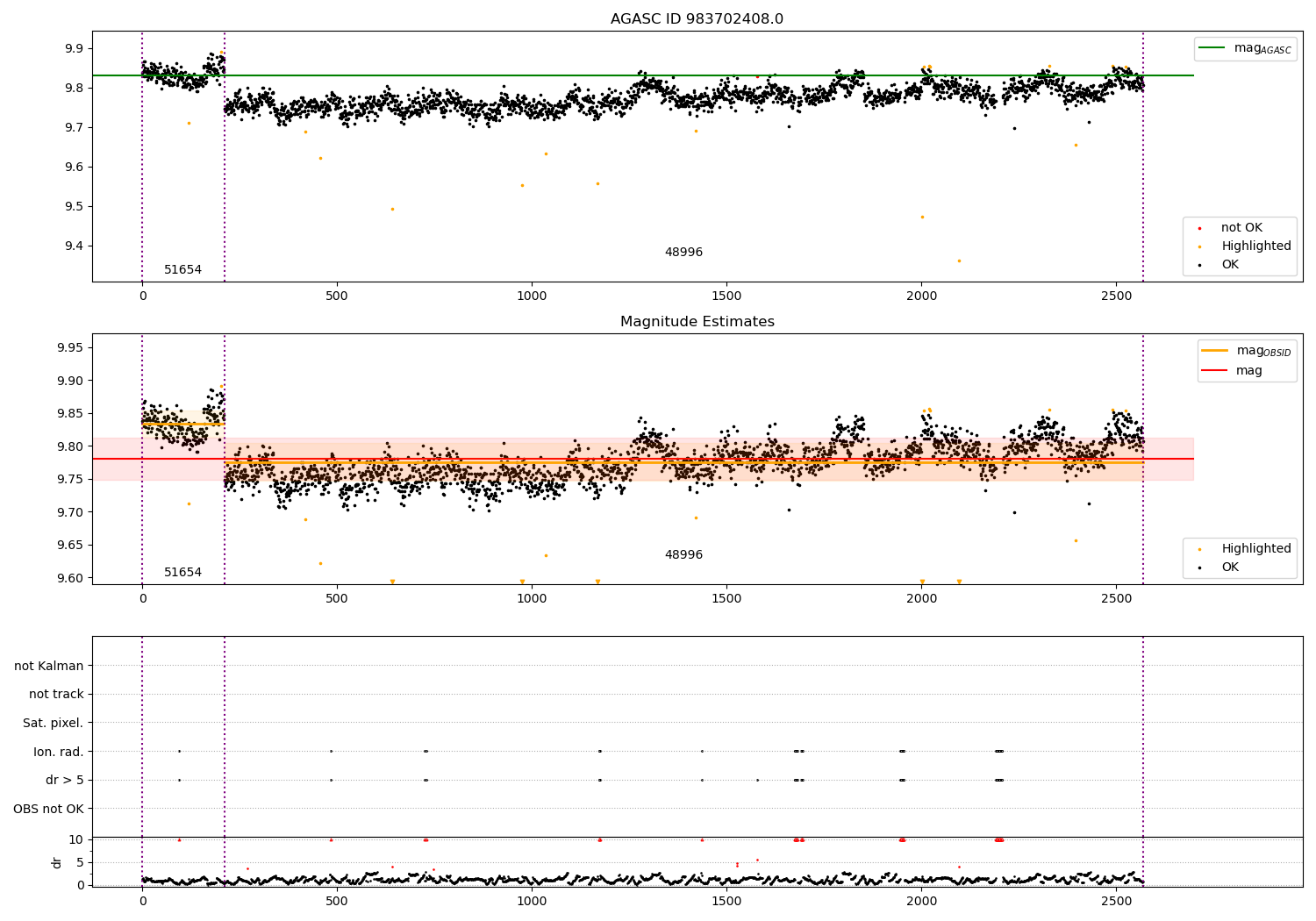Click the 'not track' row label

(x=56, y=694)
